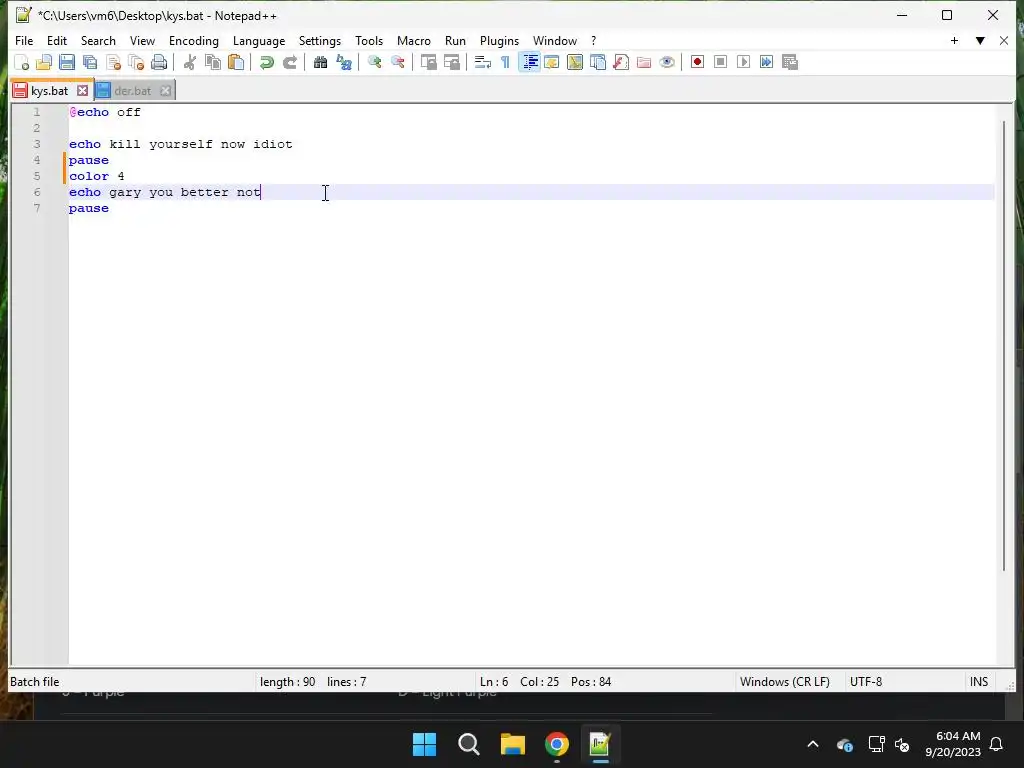This screenshot has height=768, width=1024.
Task: Open the Windows Start button
Action: click(424, 744)
